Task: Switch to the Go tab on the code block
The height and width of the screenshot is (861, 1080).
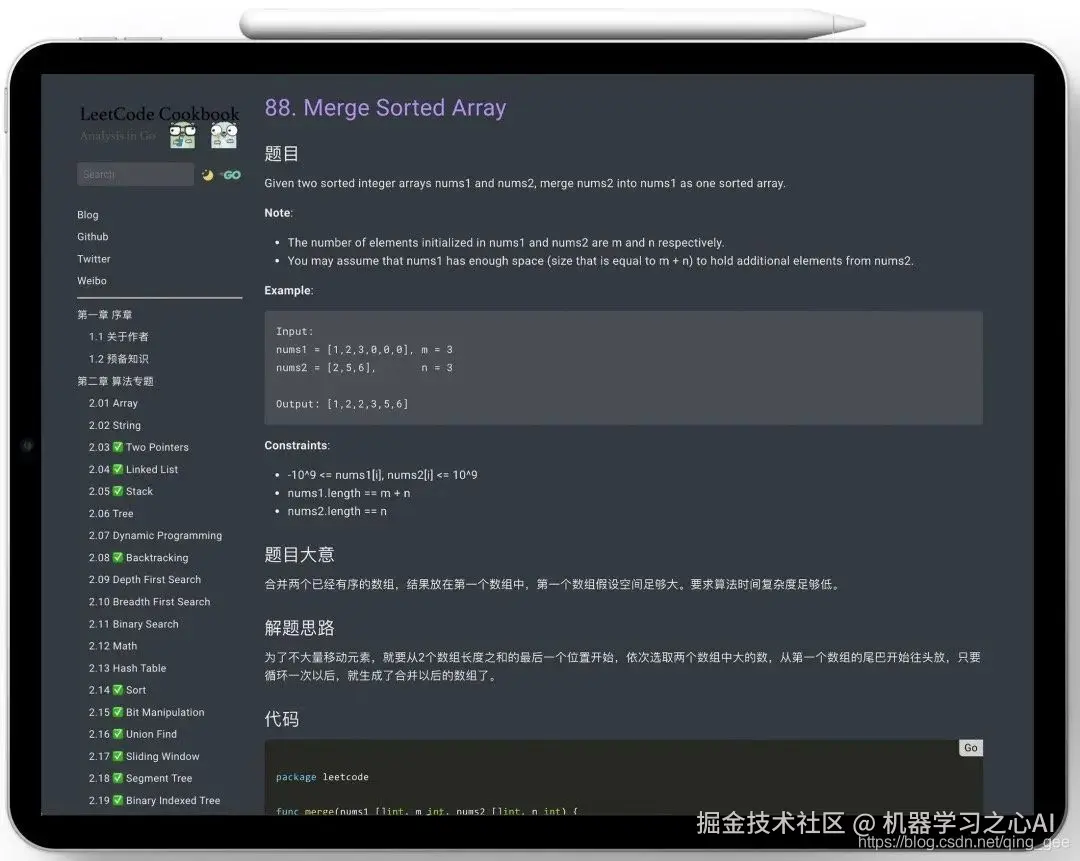Action: coord(969,747)
